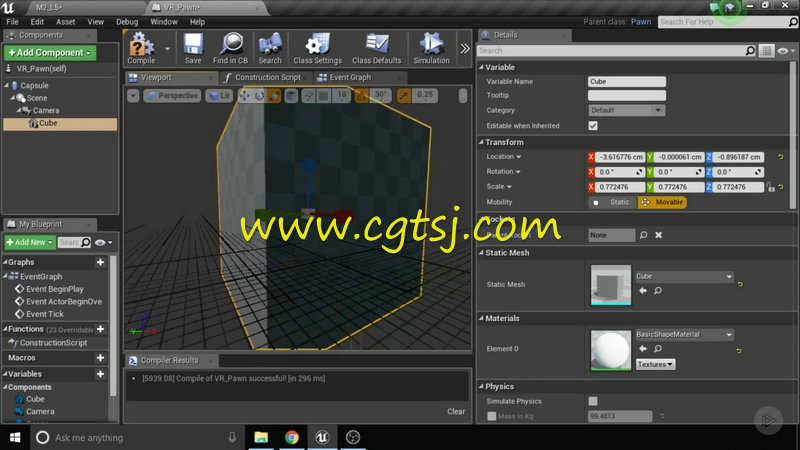The height and width of the screenshot is (450, 800).
Task: Click the Compile toolbar icon
Action: coord(141,48)
